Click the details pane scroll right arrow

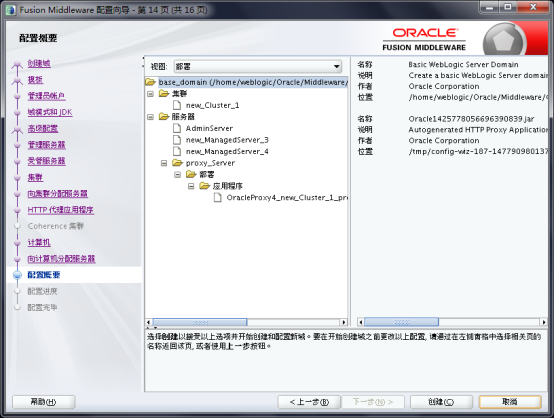pos(544,322)
